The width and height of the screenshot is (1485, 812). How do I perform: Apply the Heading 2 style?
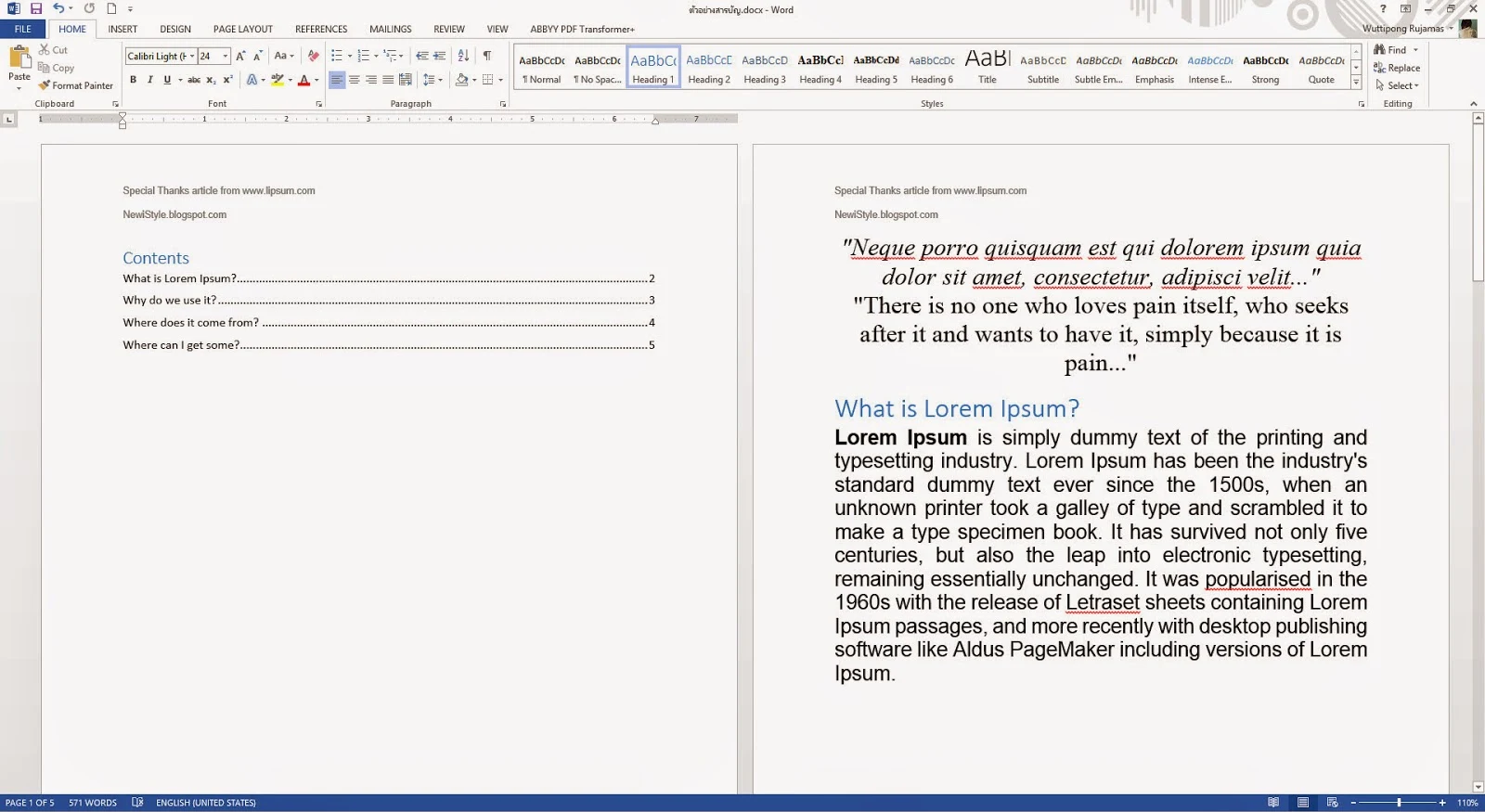coord(709,68)
